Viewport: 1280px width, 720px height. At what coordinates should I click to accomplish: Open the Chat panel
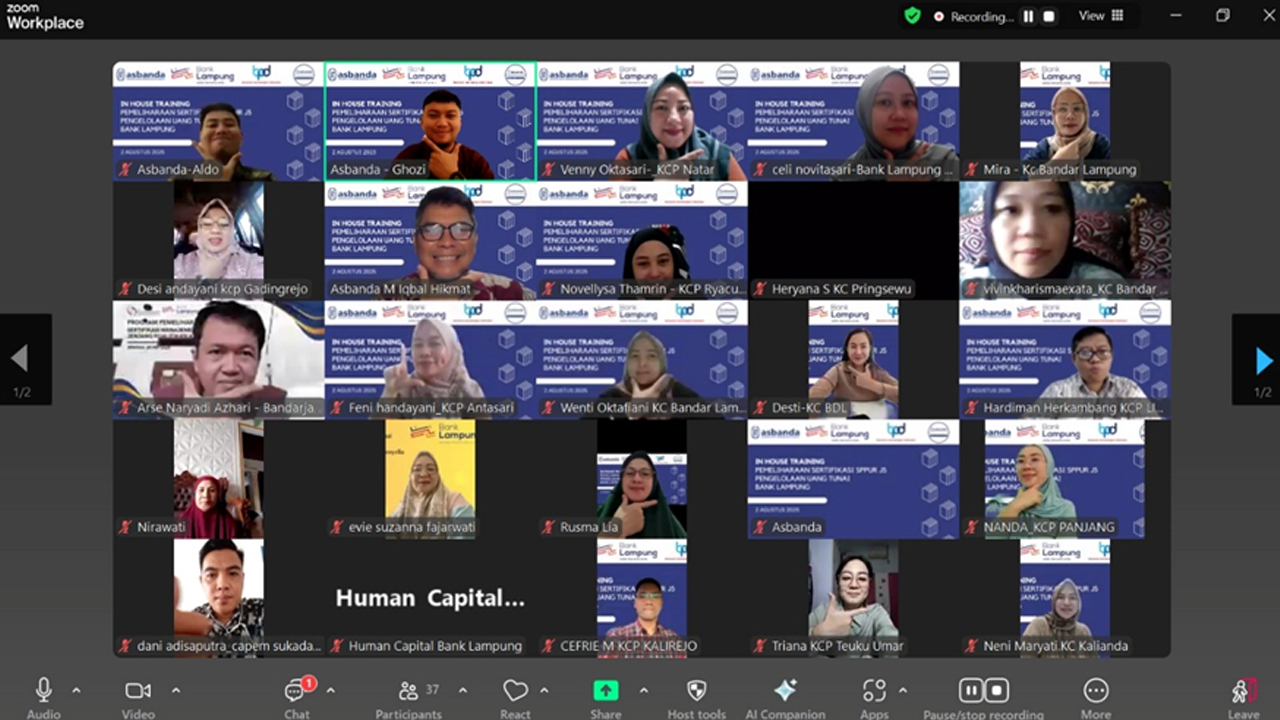point(296,692)
